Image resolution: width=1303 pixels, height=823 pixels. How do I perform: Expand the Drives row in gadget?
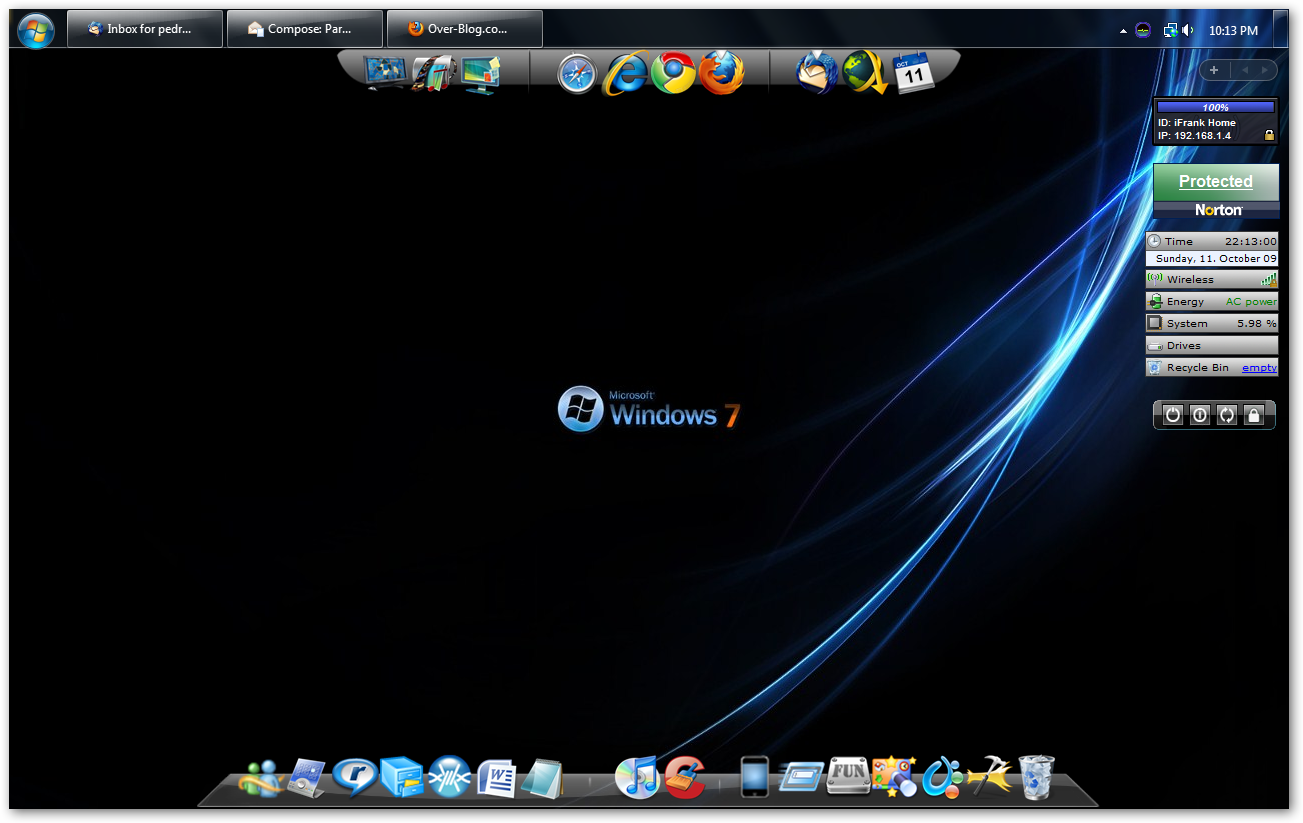(x=1212, y=345)
